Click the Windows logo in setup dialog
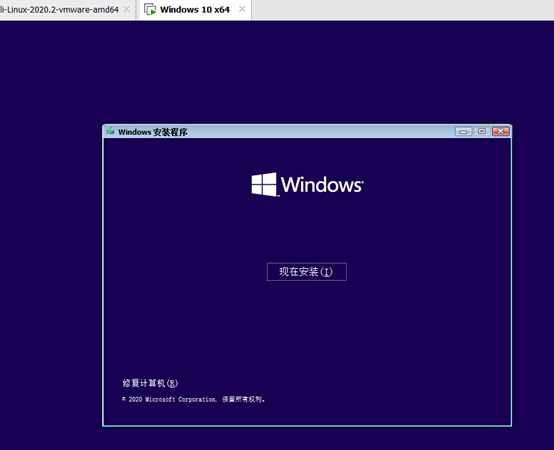 point(307,184)
